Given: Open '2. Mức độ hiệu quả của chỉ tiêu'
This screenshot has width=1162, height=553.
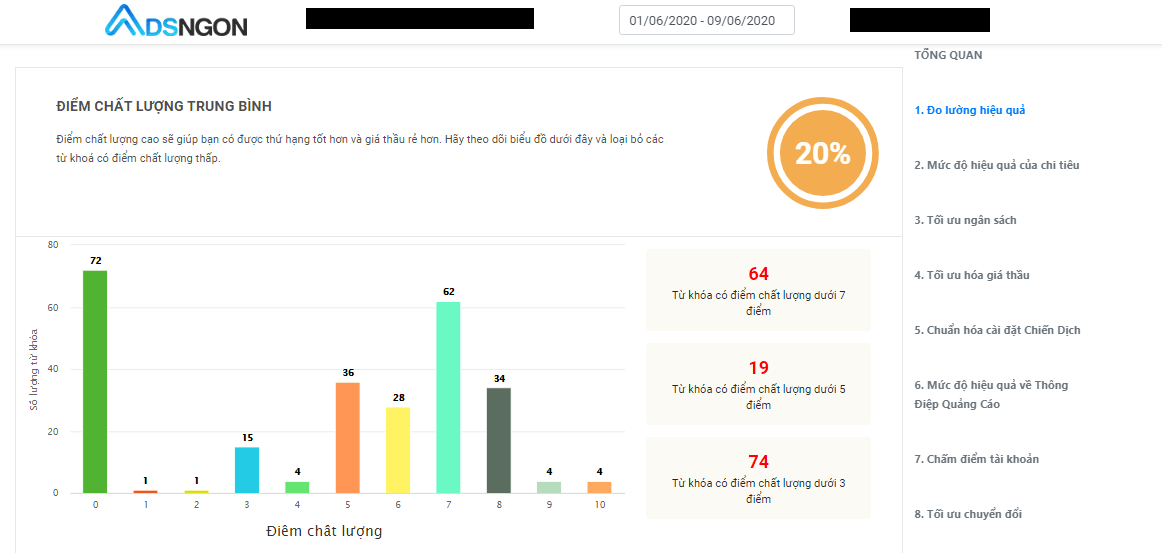Looking at the screenshot, I should [x=997, y=165].
